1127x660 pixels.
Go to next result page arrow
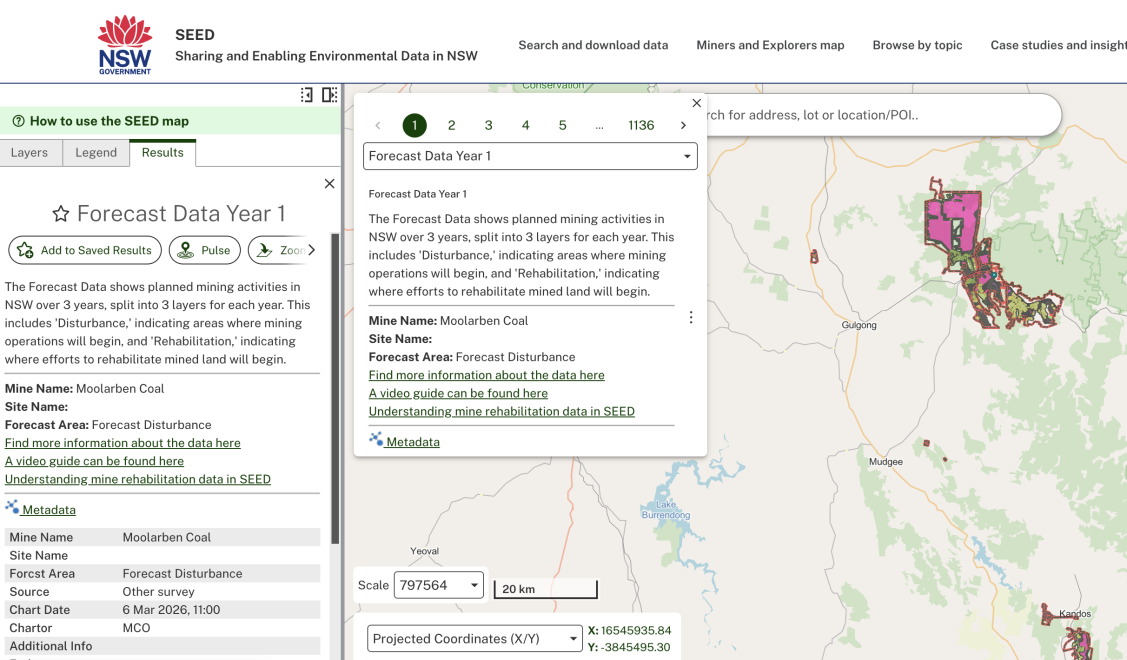click(x=683, y=125)
